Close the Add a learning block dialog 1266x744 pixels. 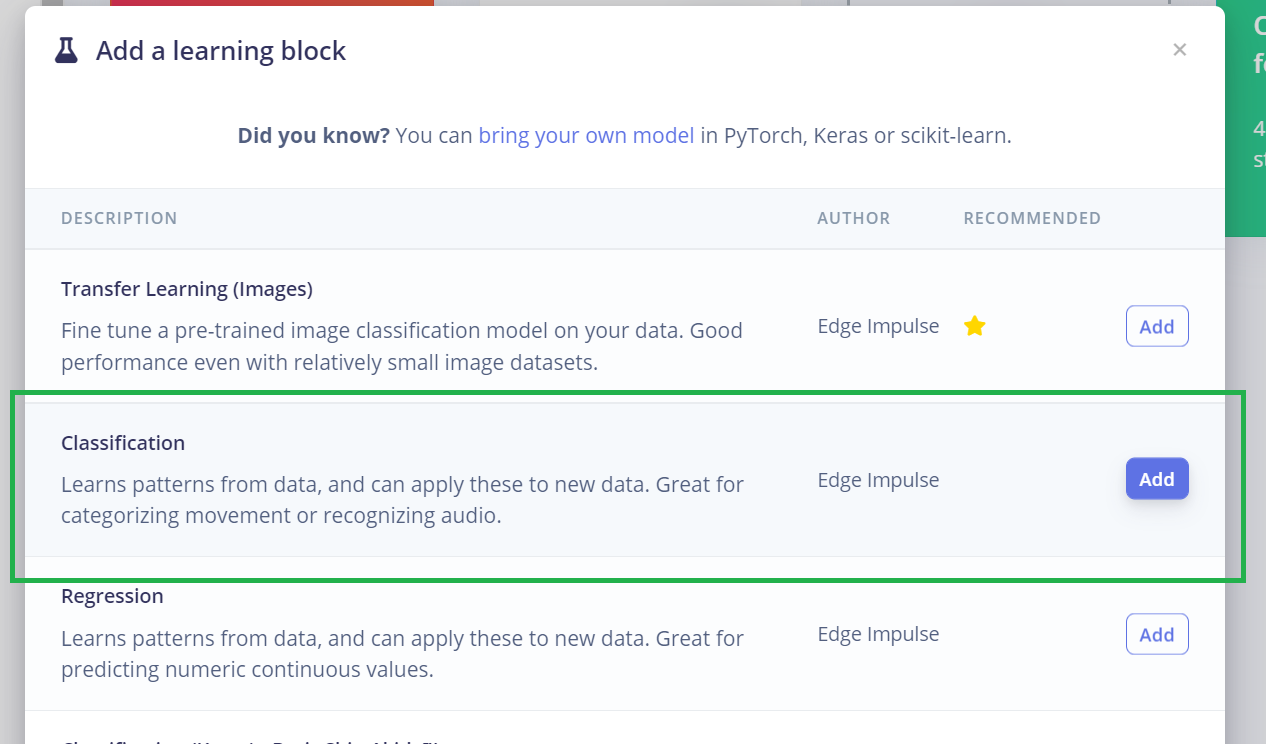[1180, 50]
